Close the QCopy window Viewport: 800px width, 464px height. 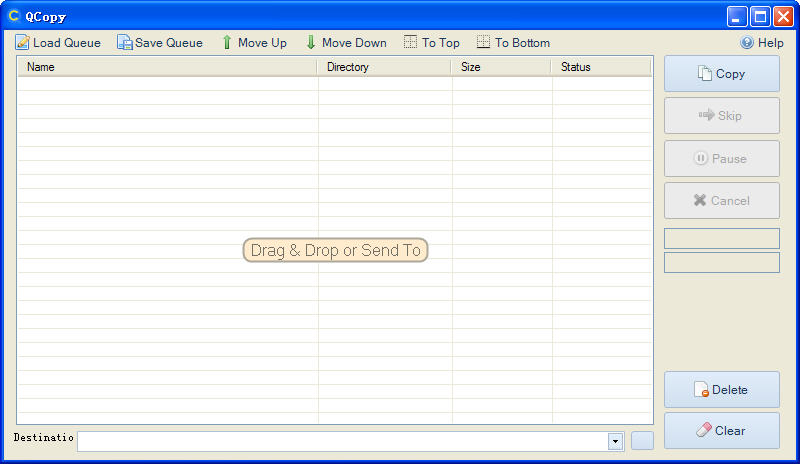783,16
